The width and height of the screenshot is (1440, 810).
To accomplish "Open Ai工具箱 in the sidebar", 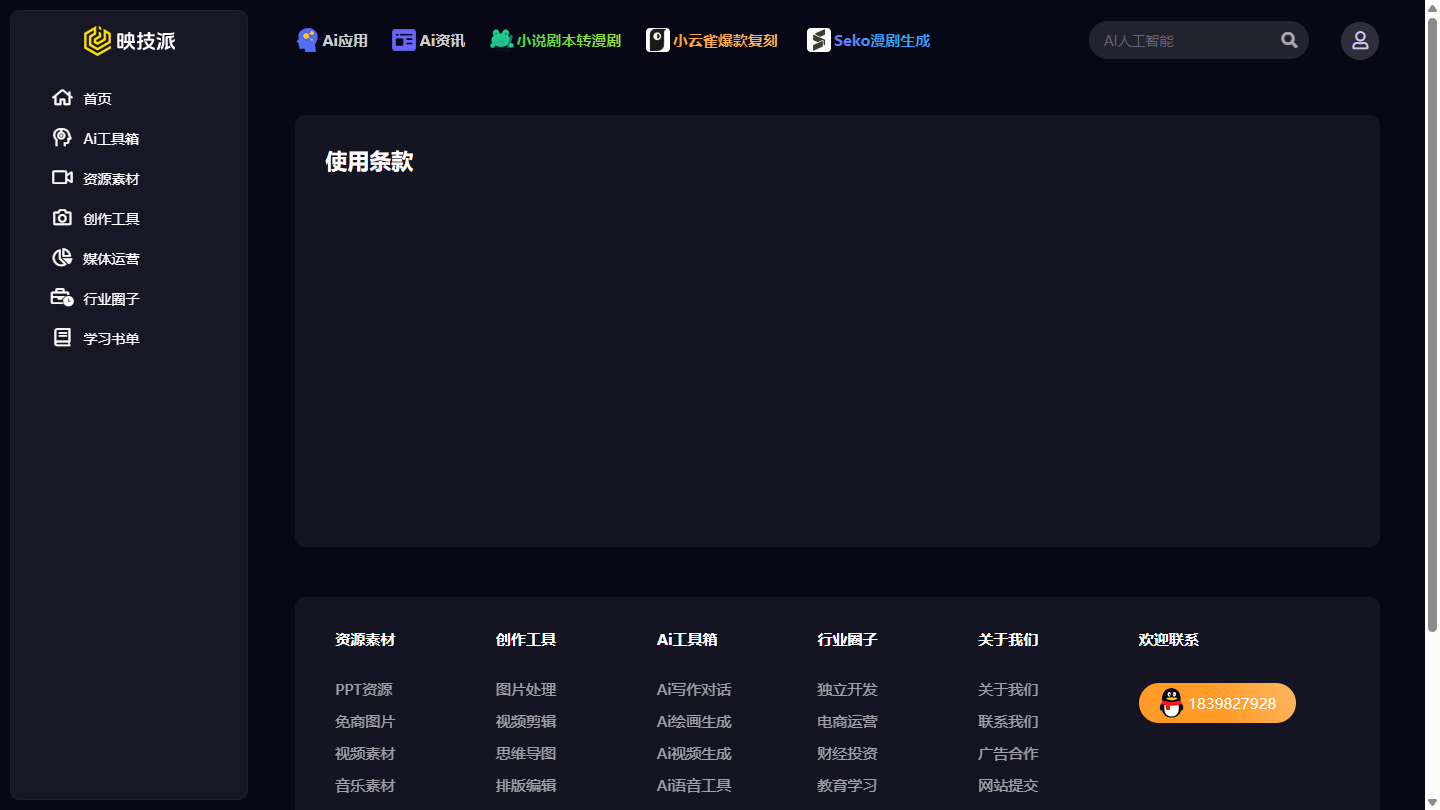I will click(x=111, y=139).
